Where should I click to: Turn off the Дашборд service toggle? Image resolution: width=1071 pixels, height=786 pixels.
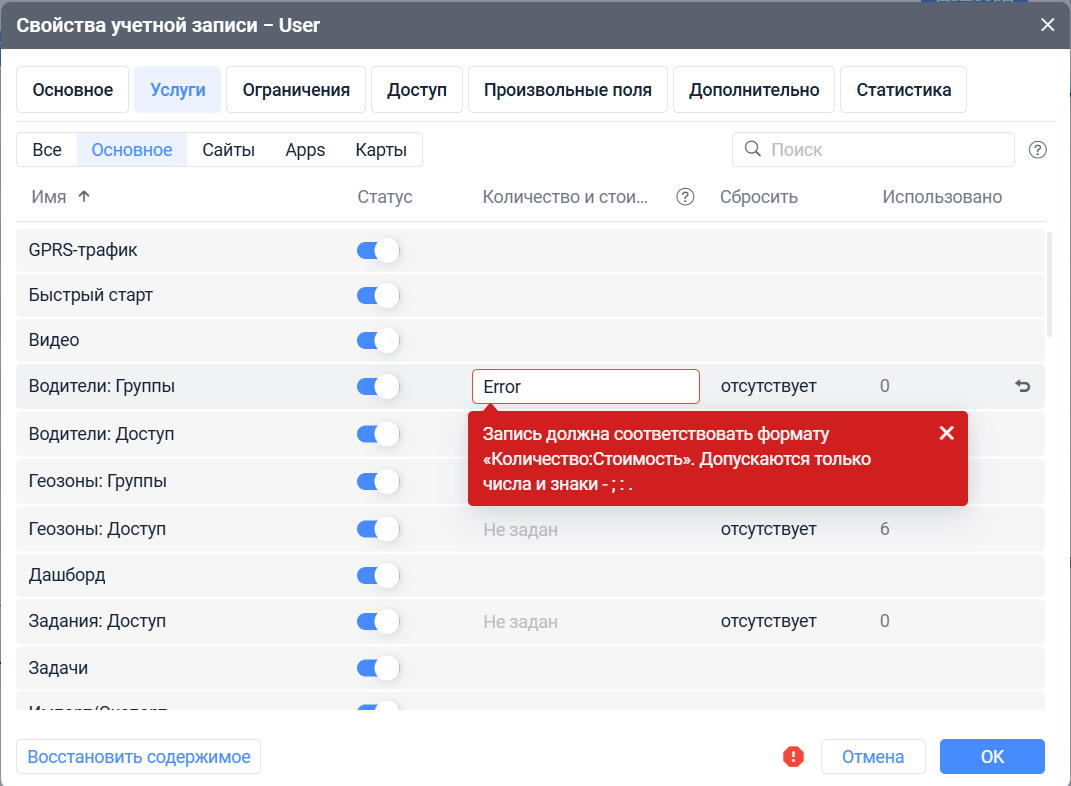378,576
